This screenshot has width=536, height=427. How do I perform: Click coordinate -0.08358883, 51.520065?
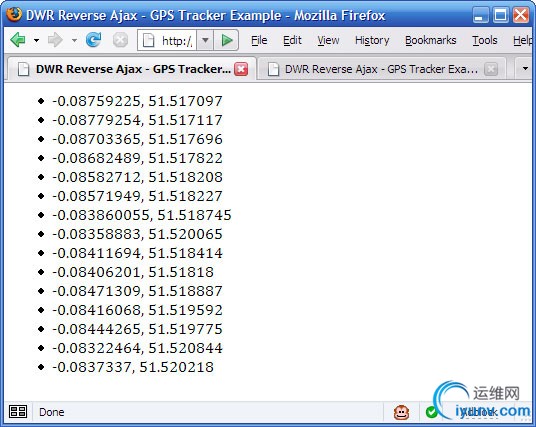click(x=137, y=234)
